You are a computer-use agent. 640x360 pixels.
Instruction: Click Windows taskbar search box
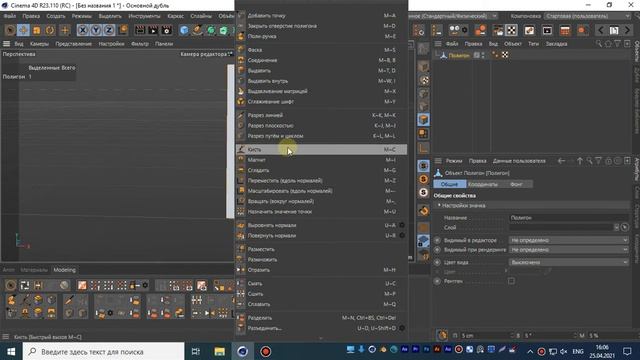(104, 351)
